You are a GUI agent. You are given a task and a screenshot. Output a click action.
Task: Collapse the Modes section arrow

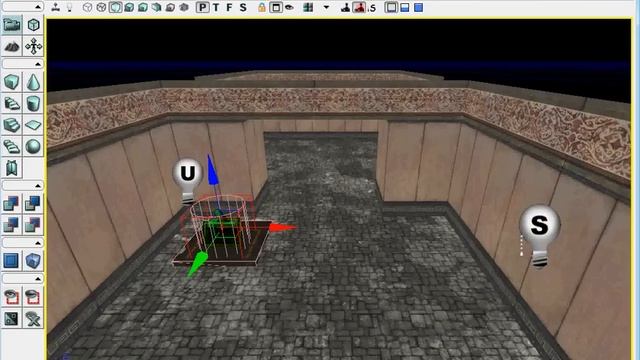point(38,7)
